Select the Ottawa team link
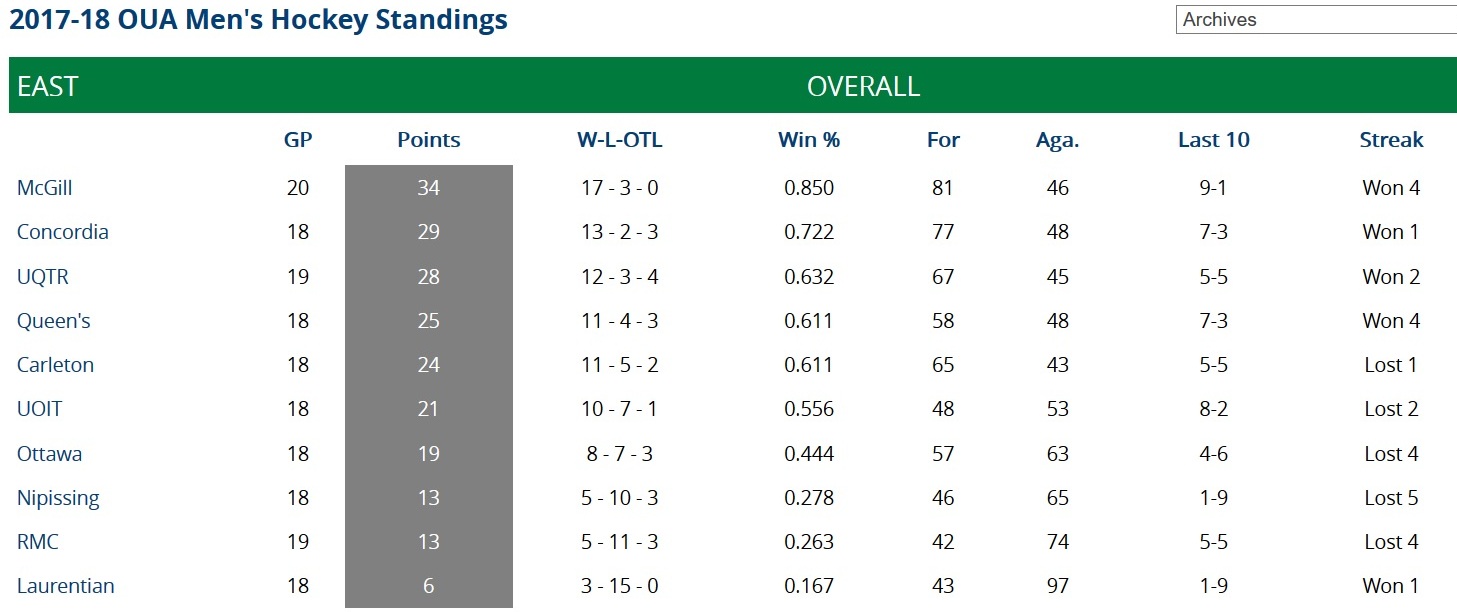Image resolution: width=1457 pixels, height=612 pixels. pos(50,454)
